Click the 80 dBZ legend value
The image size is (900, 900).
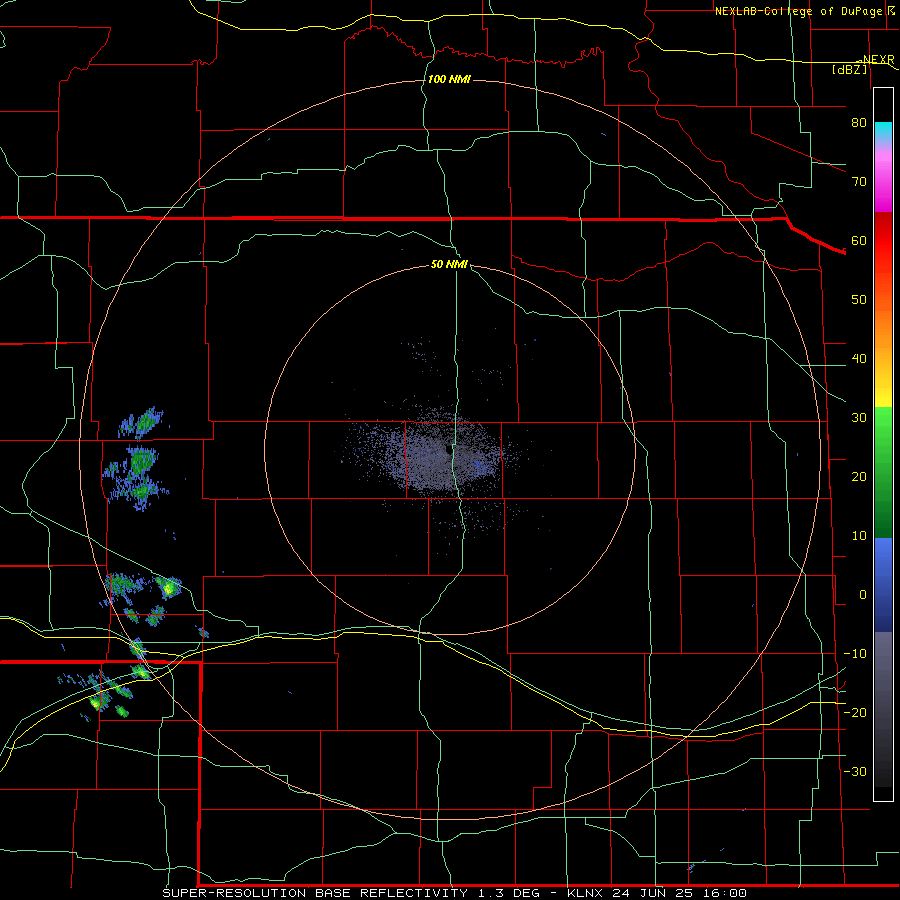point(859,123)
